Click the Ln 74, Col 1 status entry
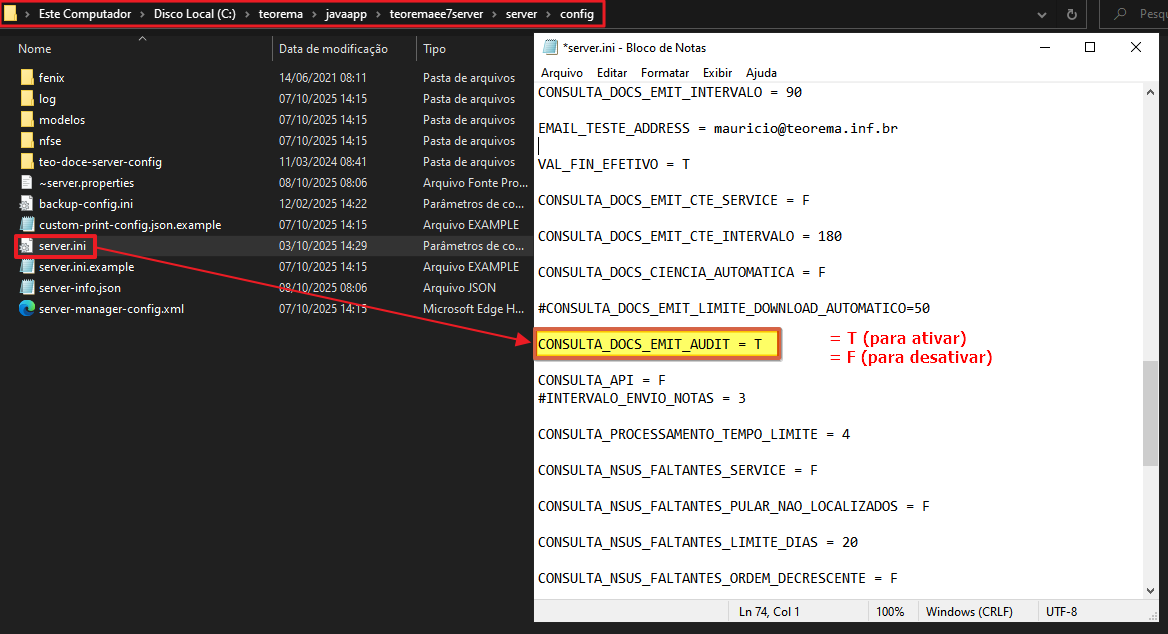1168x634 pixels. [x=769, y=612]
